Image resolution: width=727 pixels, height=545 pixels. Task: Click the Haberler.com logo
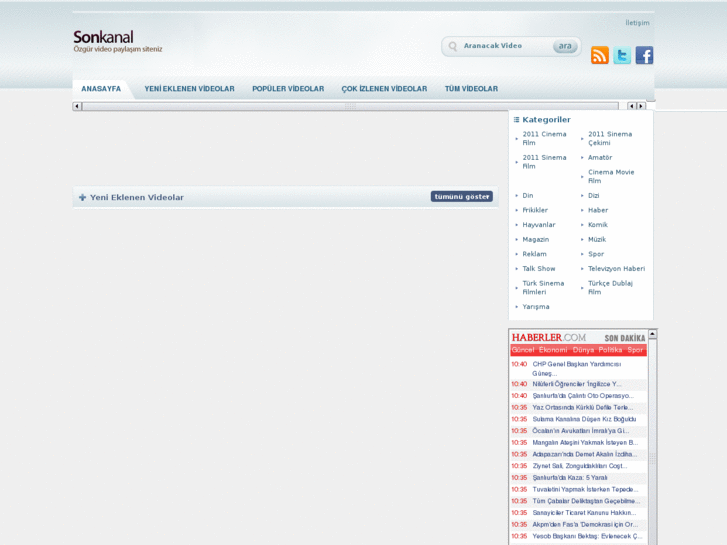click(x=548, y=337)
